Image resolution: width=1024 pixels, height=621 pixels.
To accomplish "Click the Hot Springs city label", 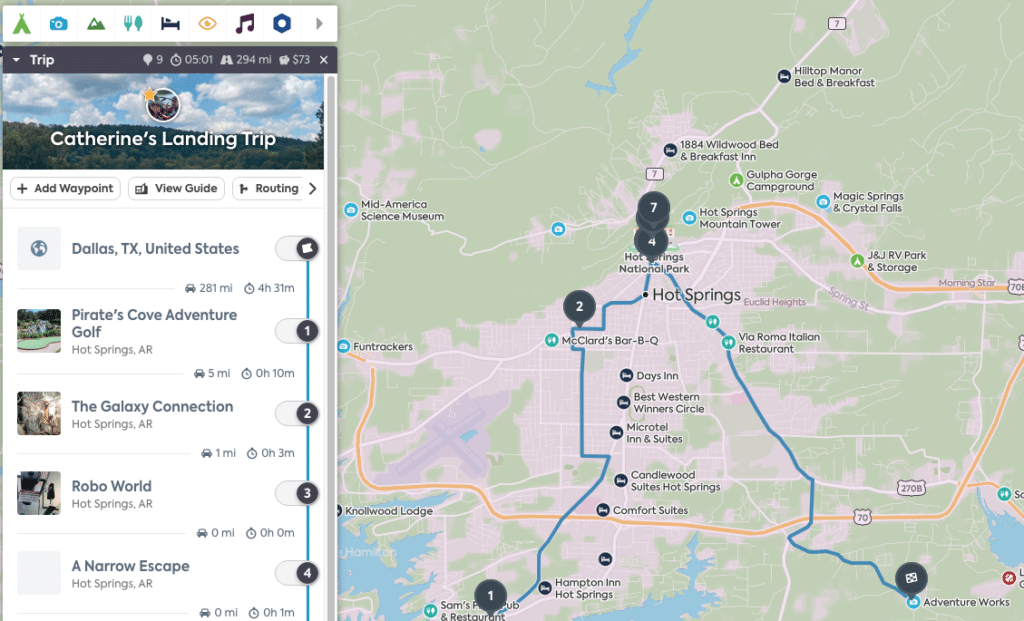I will (696, 295).
